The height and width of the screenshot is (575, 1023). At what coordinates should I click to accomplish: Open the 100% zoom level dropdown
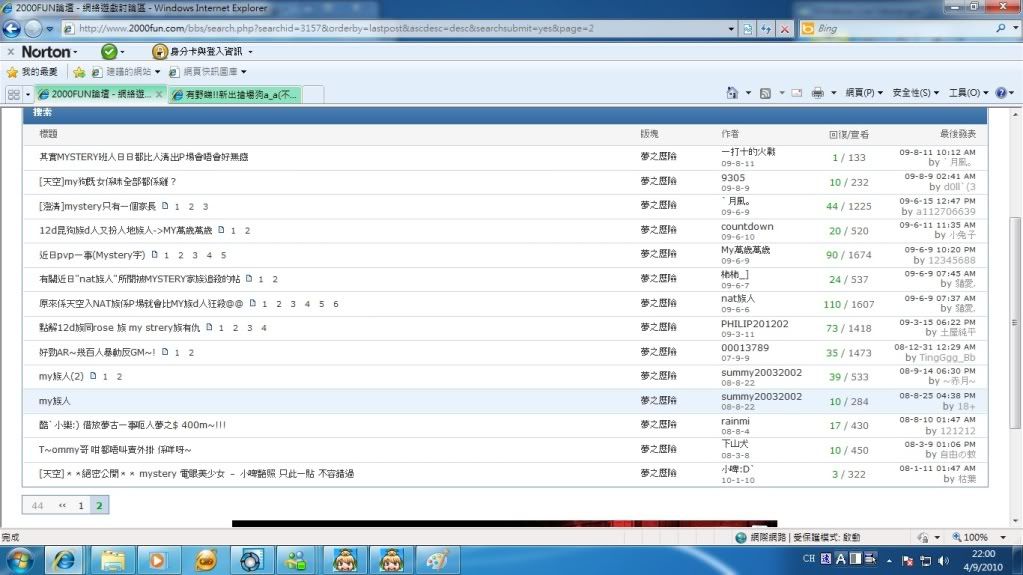coord(980,537)
